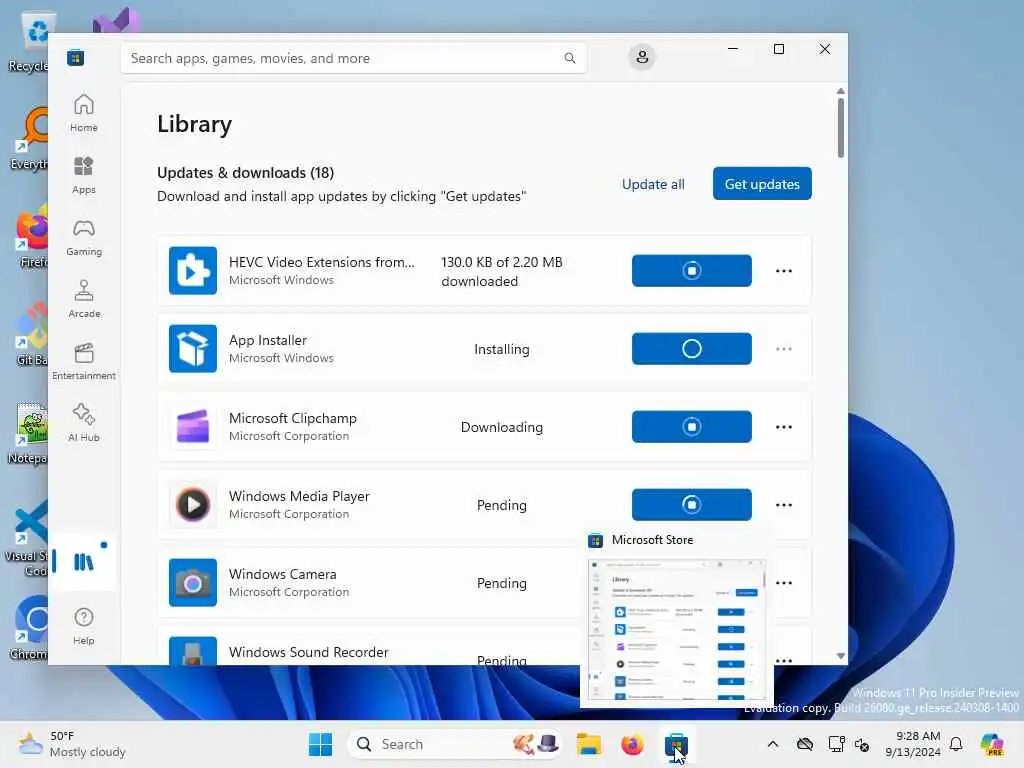Focus the Store search box
Screen dimensions: 1024x768
click(x=353, y=58)
